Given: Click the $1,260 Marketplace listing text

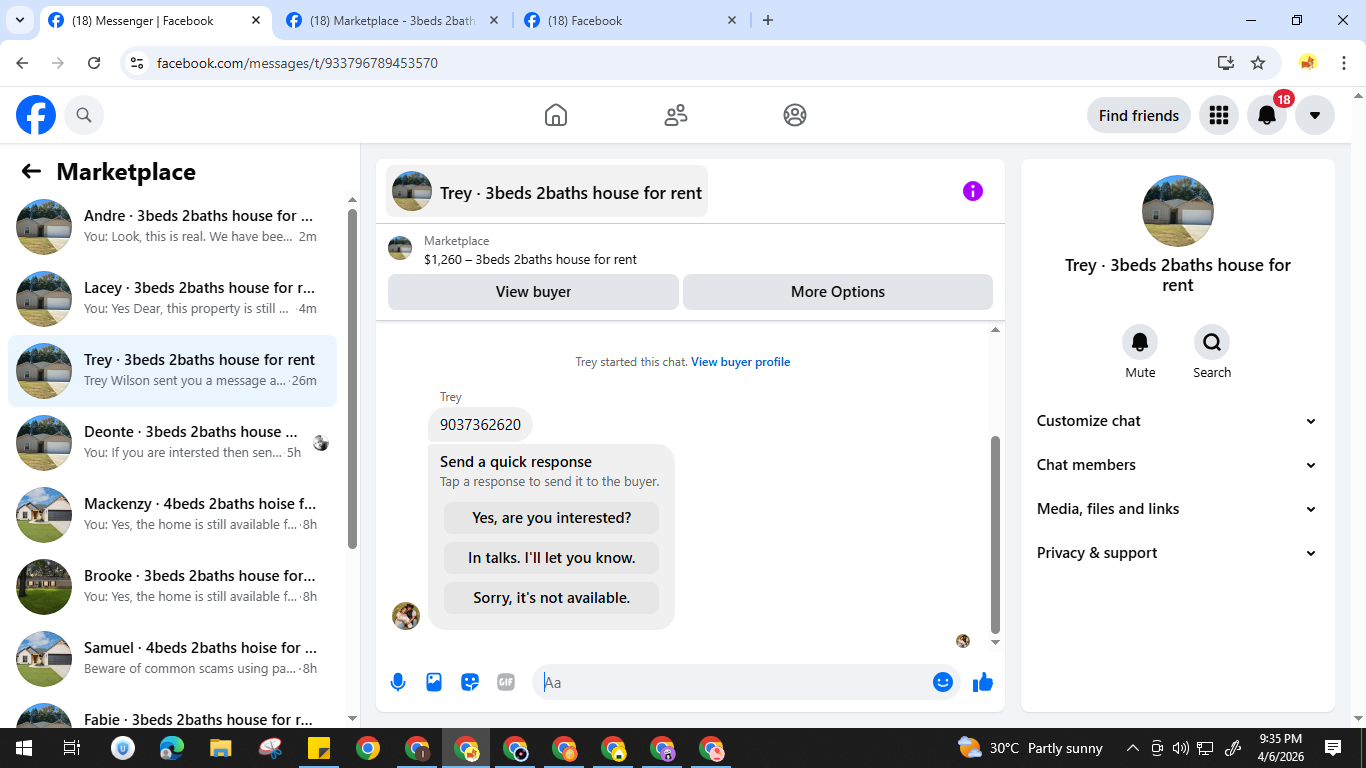Looking at the screenshot, I should tap(530, 259).
